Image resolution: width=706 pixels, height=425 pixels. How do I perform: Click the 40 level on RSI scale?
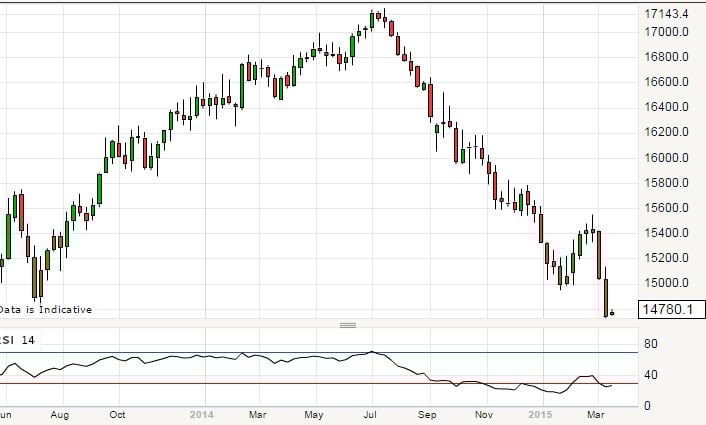click(651, 375)
